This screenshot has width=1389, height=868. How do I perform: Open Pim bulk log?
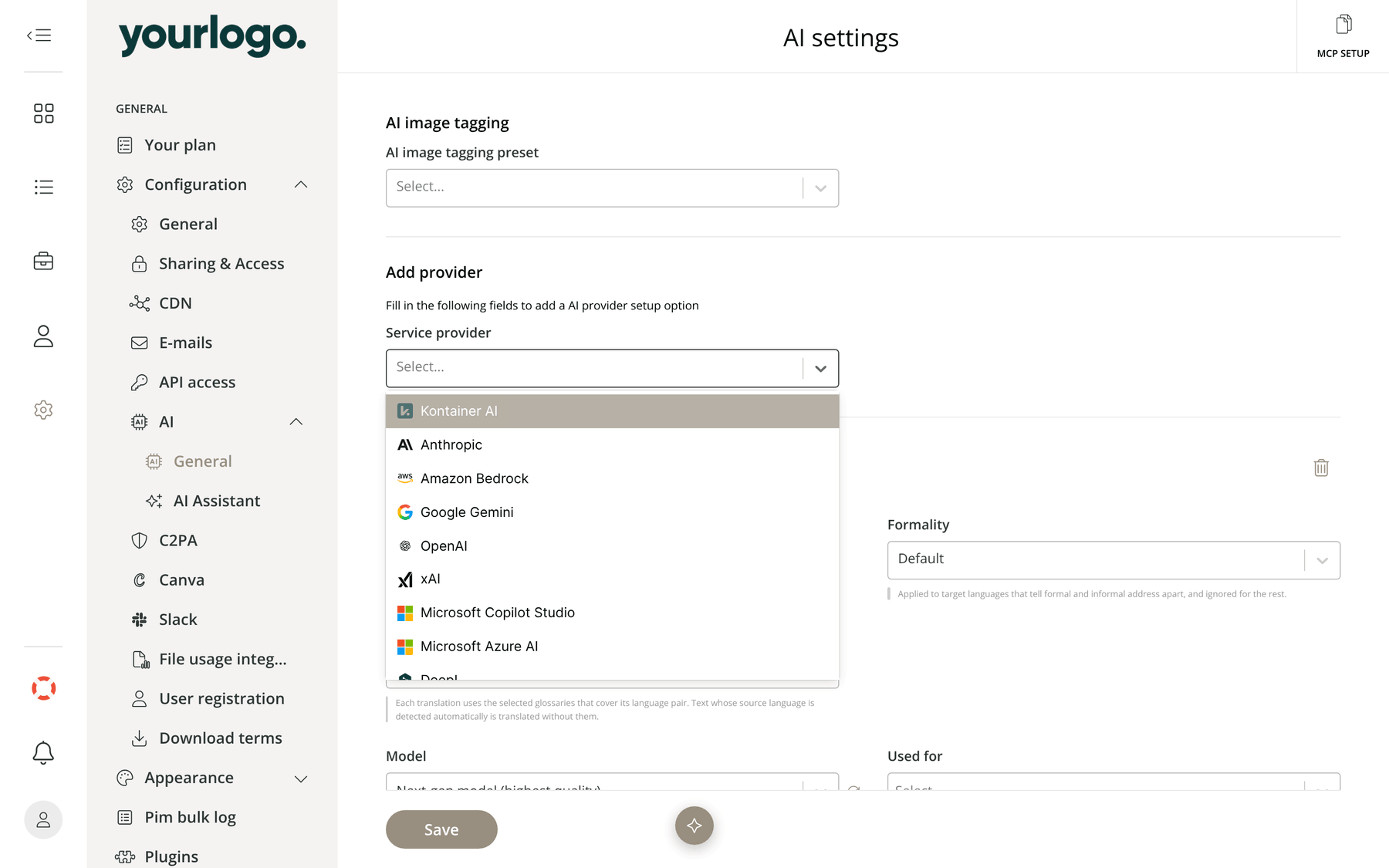[x=176, y=817]
